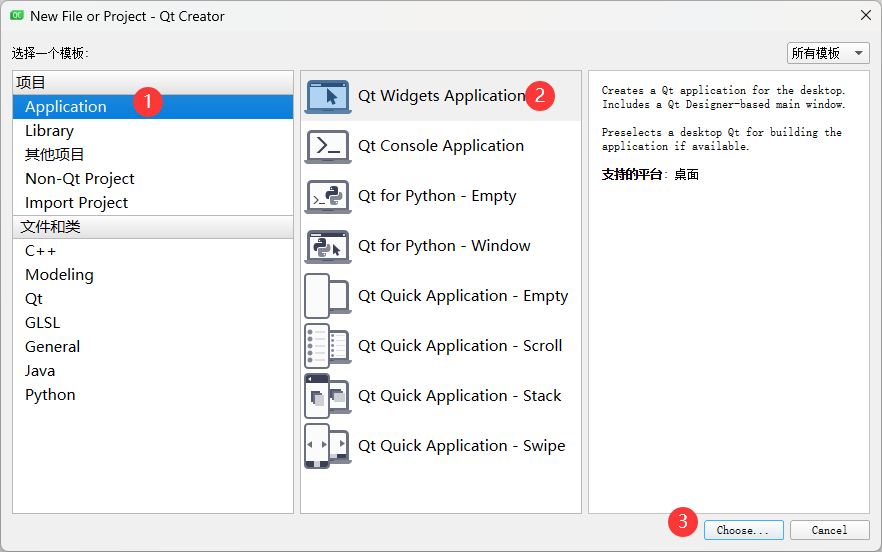
Task: Click the Qt Console Application terminal icon
Action: (x=328, y=146)
